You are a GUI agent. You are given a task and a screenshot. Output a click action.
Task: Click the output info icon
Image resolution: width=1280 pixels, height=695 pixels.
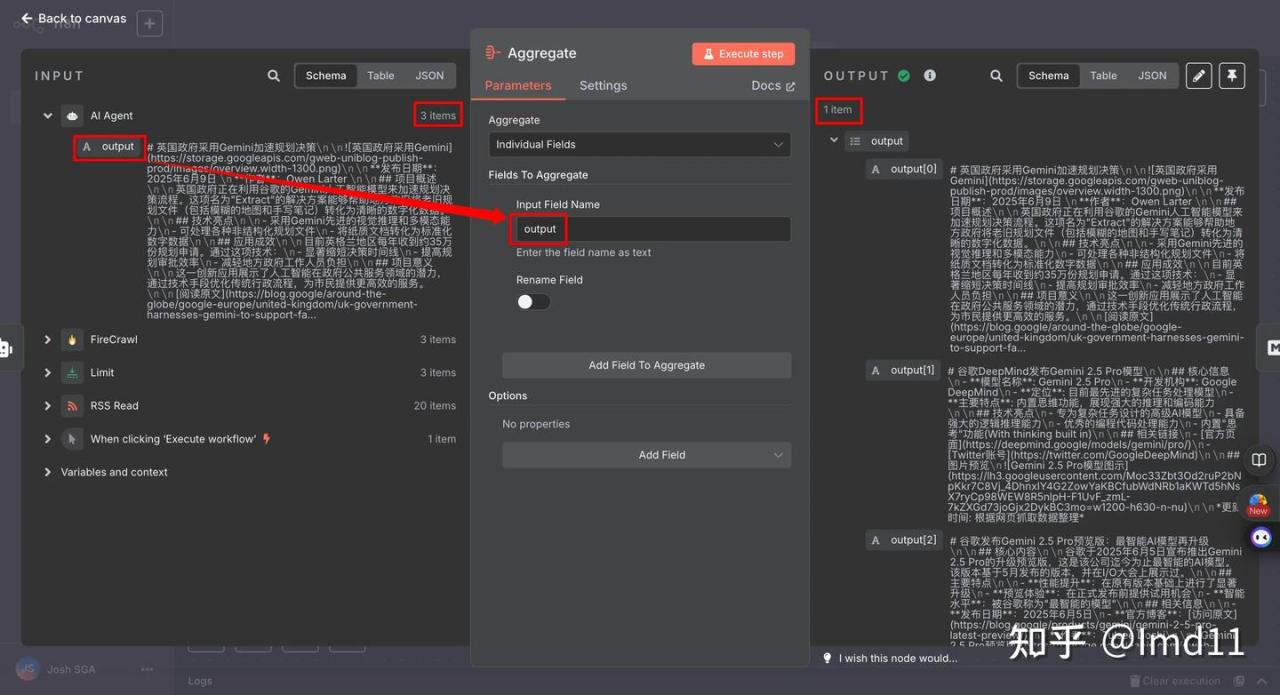coord(930,76)
